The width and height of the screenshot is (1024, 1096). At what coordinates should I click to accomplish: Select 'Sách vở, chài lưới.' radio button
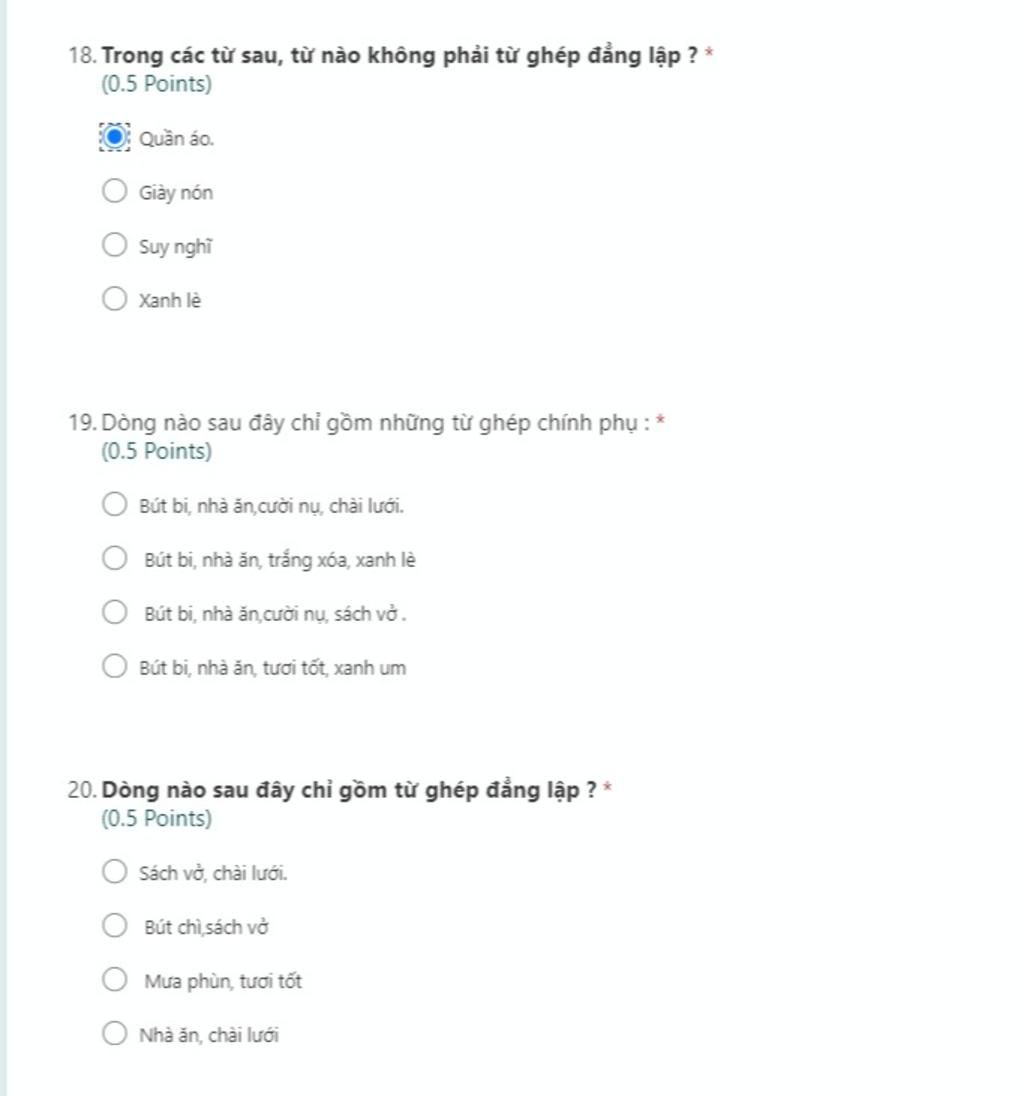pos(115,872)
